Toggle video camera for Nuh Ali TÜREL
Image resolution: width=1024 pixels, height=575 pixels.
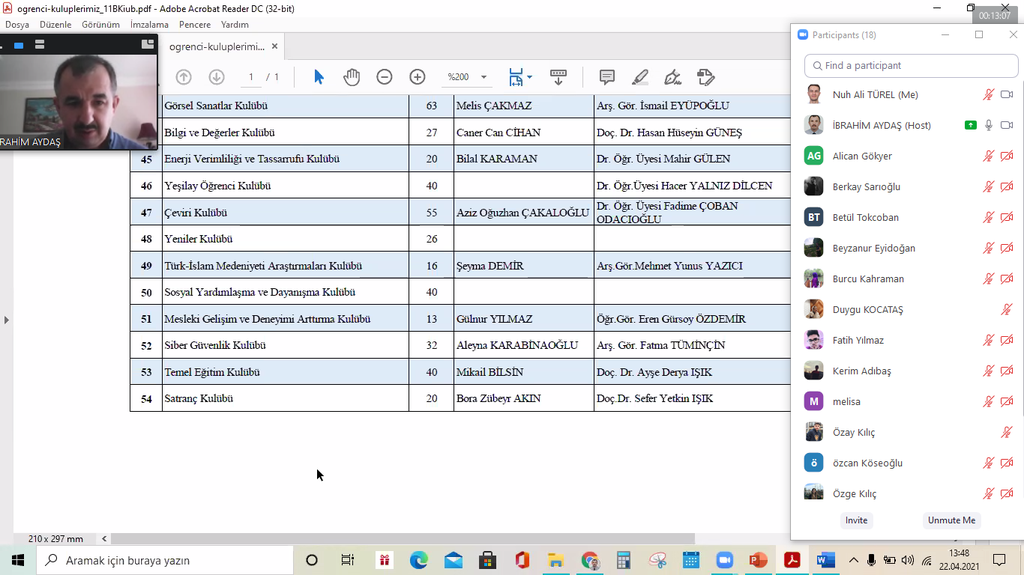[x=1007, y=95]
